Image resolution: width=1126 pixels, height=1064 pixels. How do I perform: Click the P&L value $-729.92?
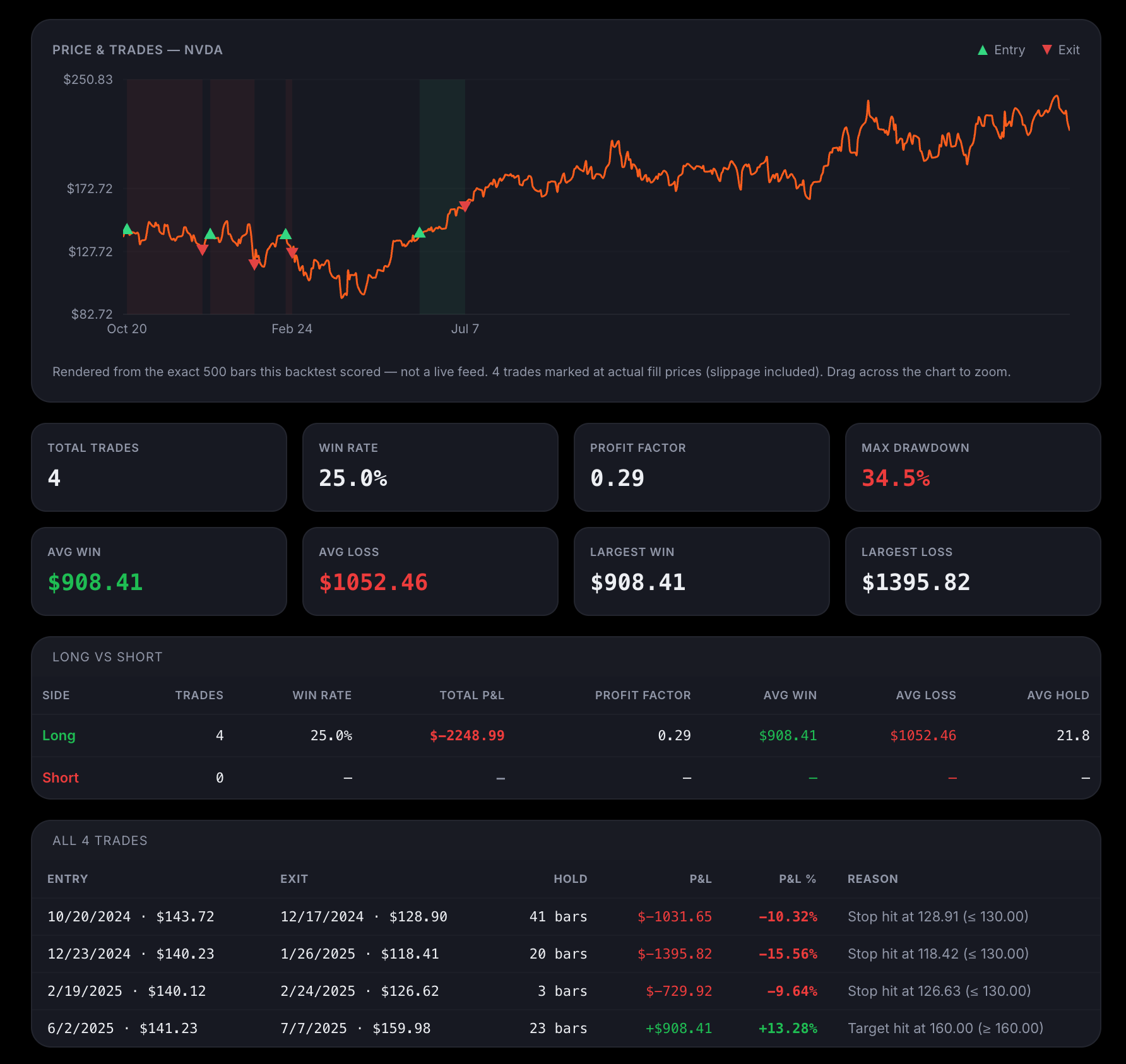tap(679, 991)
